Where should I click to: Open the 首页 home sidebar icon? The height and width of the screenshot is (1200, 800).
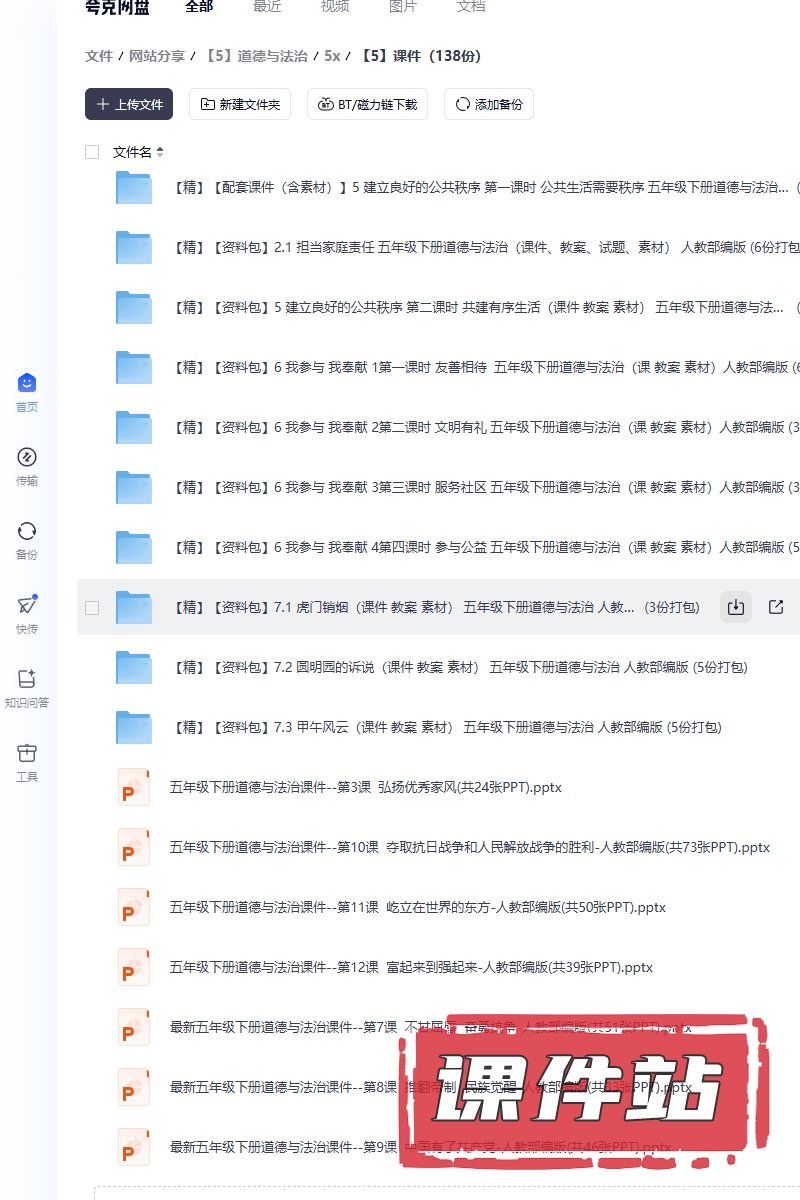pyautogui.click(x=27, y=383)
